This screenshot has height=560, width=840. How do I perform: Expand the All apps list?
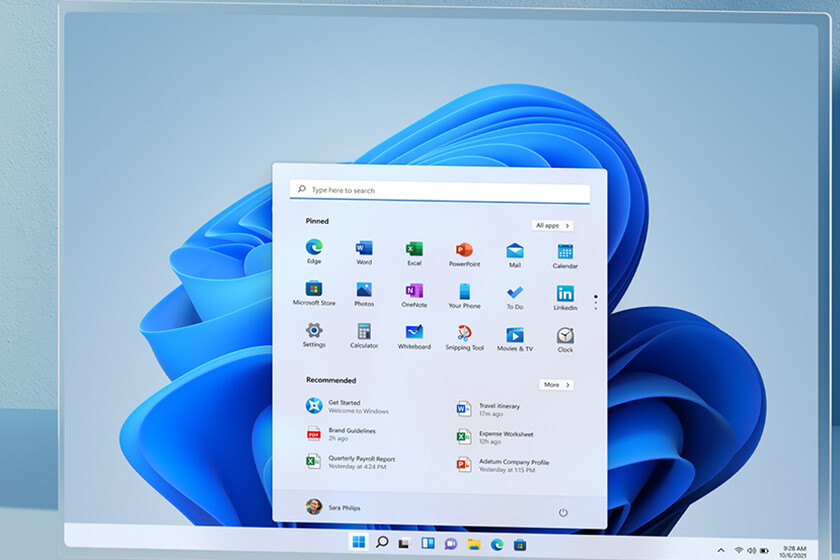[552, 226]
